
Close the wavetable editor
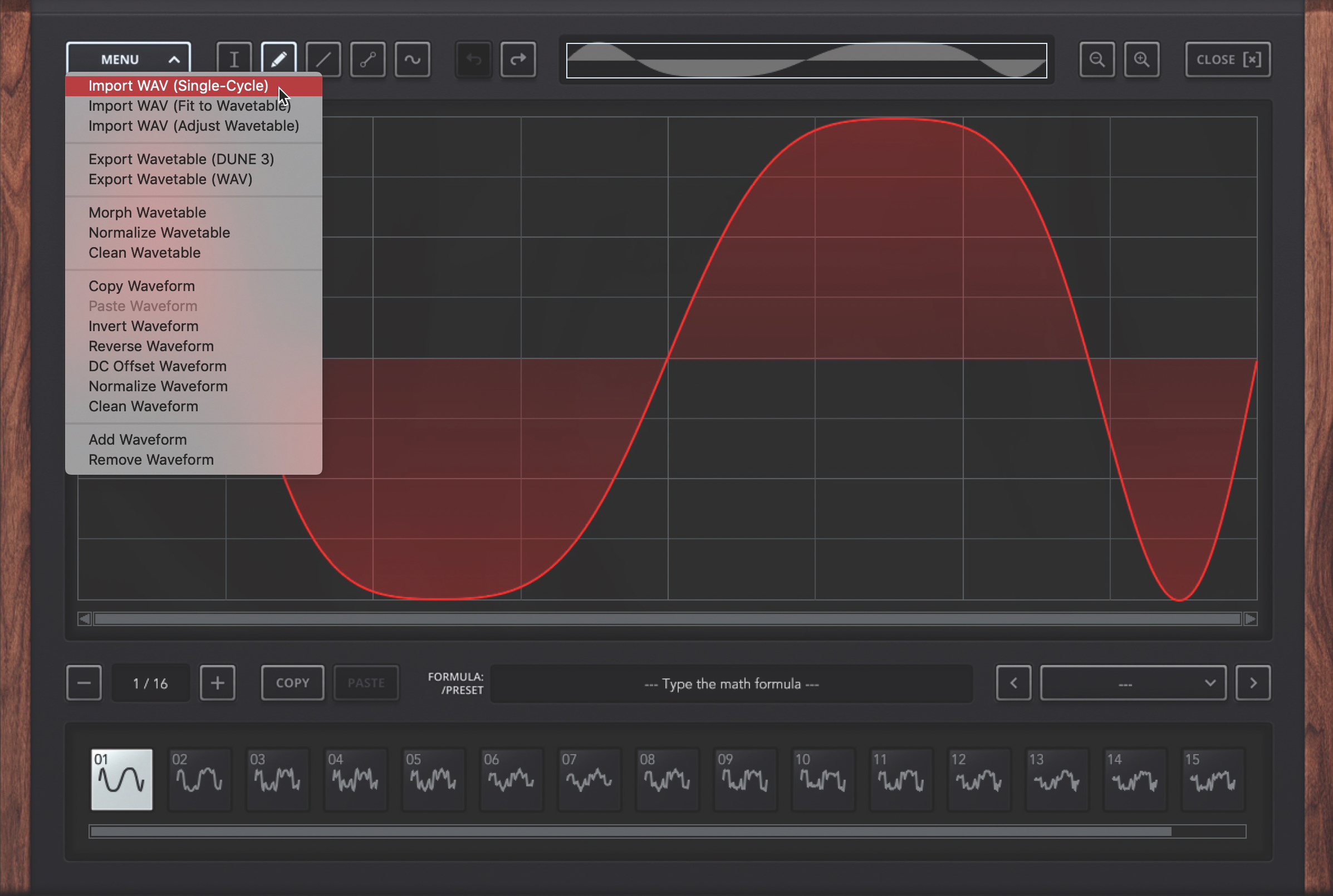click(x=1228, y=60)
